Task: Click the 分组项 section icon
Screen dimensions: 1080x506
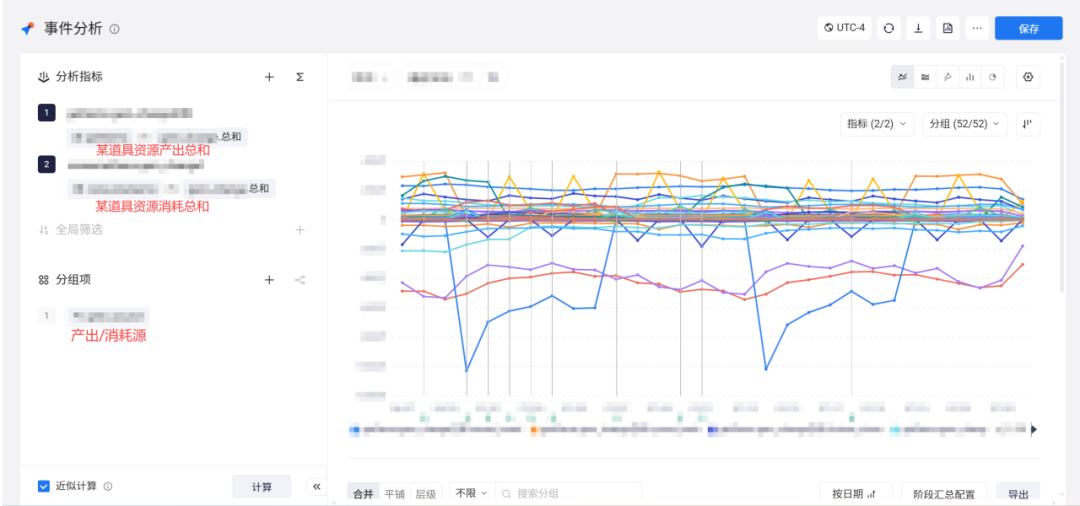Action: click(x=43, y=280)
